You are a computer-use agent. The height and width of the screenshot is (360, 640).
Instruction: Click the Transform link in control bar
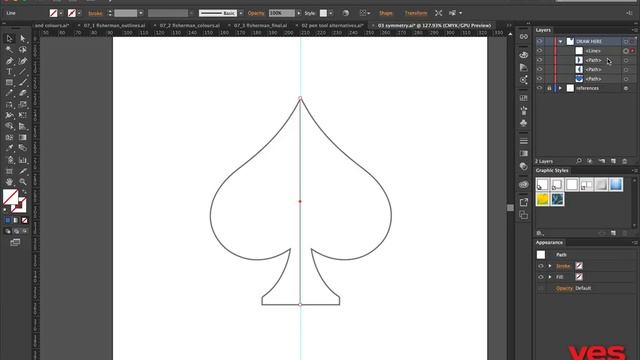click(416, 13)
